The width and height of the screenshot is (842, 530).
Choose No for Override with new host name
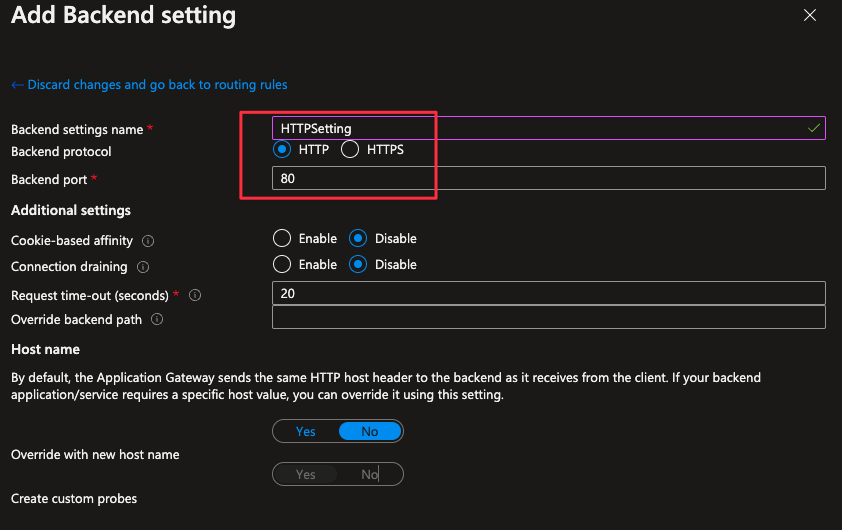(x=370, y=474)
